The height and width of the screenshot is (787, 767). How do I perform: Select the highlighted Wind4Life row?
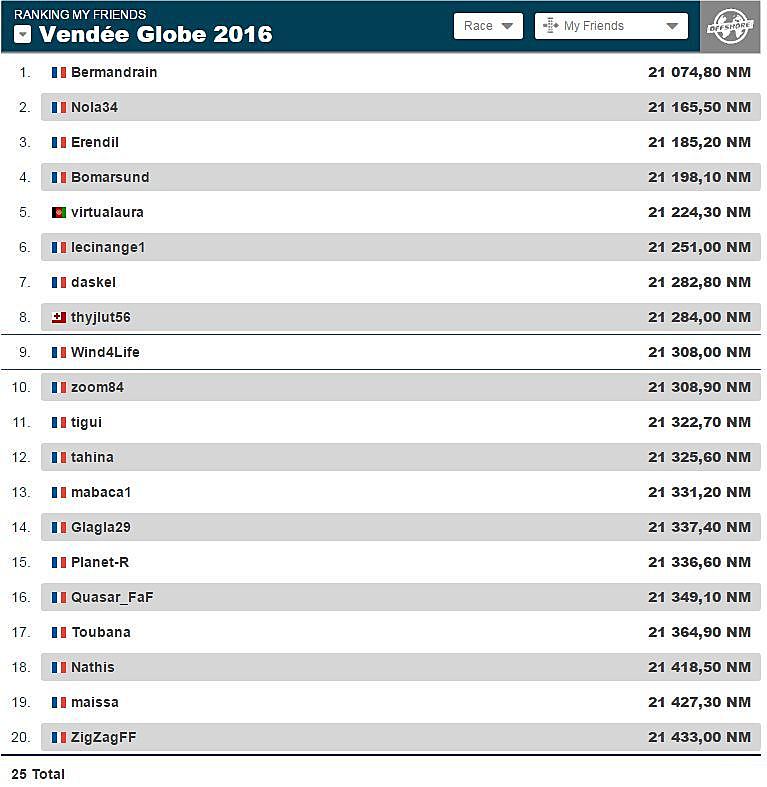[381, 352]
